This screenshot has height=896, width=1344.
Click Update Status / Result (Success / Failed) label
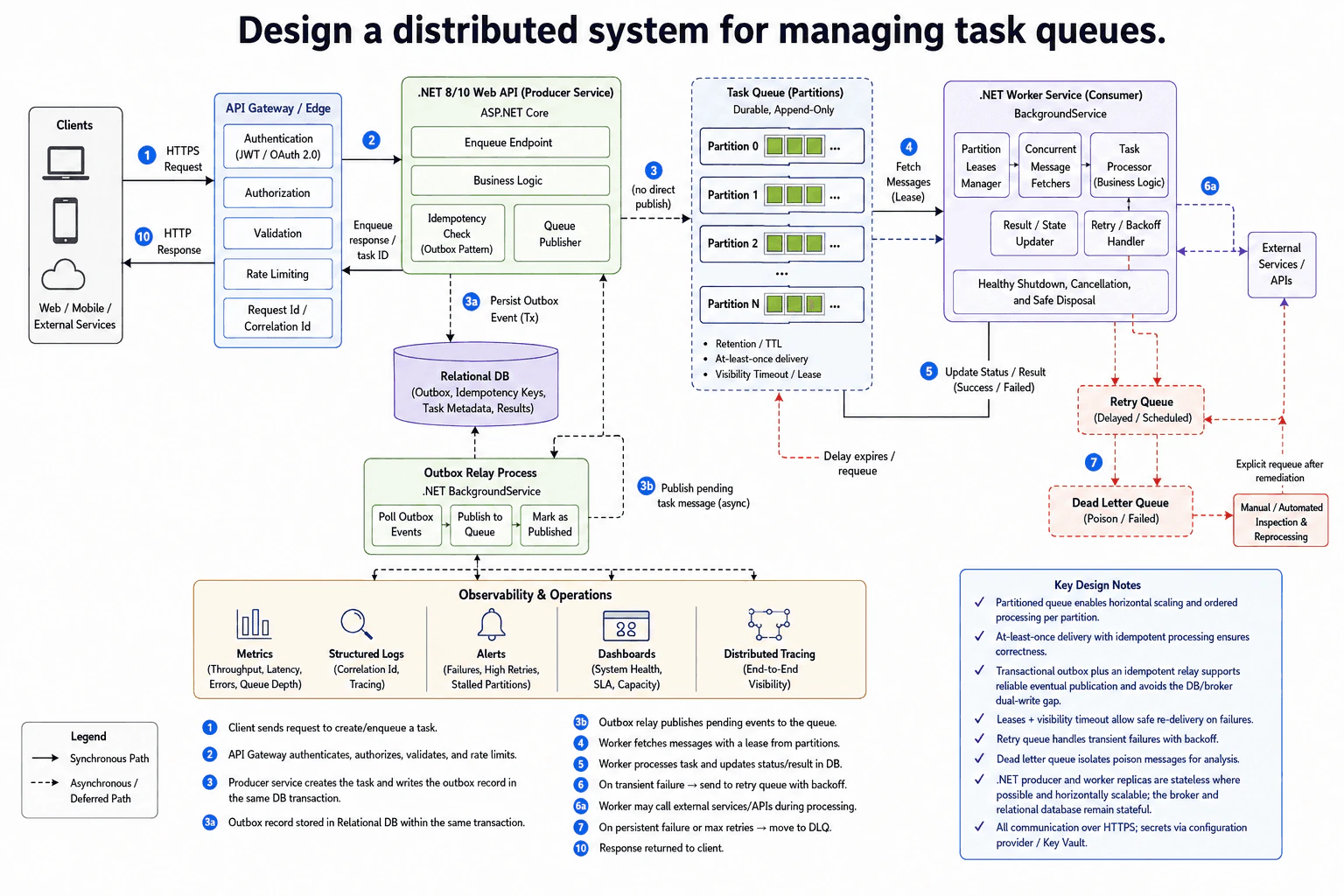995,380
